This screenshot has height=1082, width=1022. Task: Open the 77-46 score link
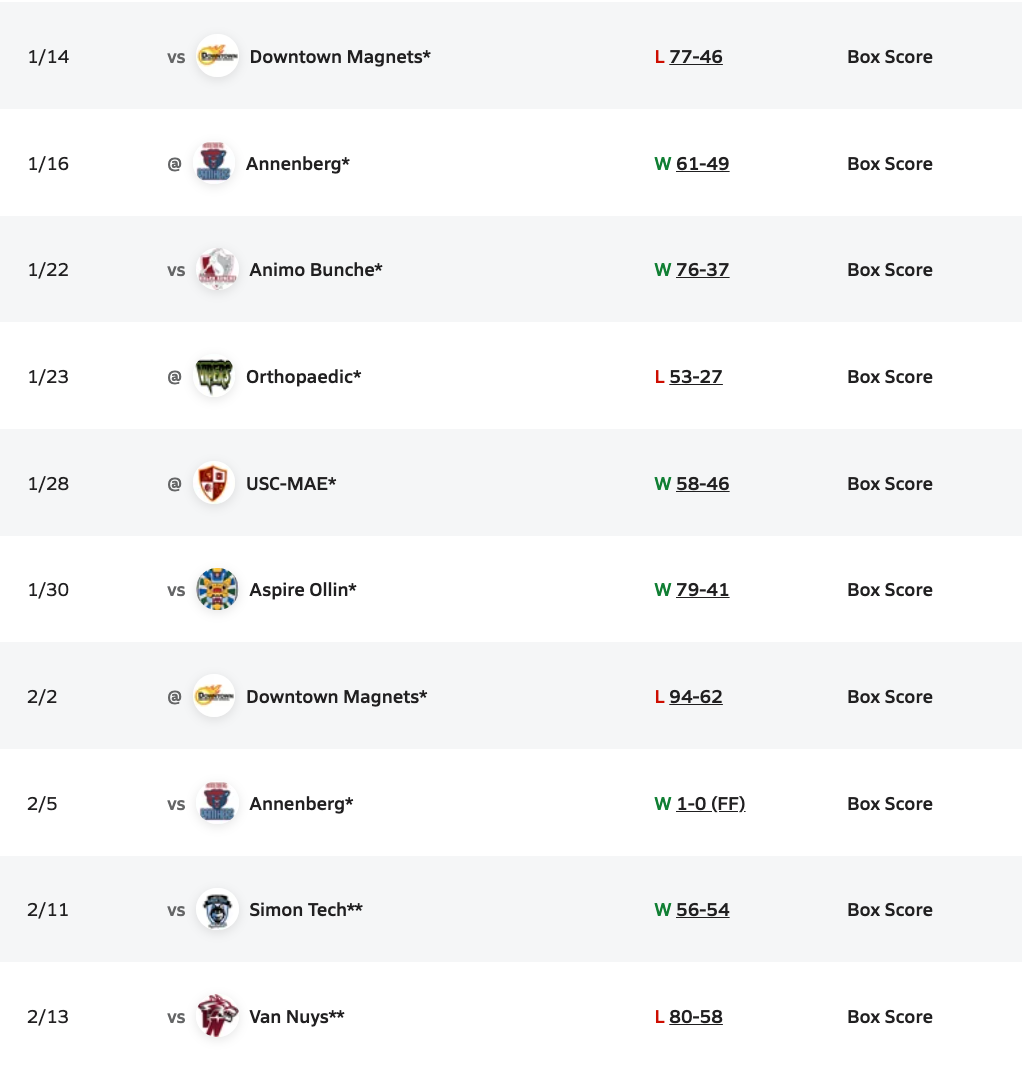tap(696, 57)
